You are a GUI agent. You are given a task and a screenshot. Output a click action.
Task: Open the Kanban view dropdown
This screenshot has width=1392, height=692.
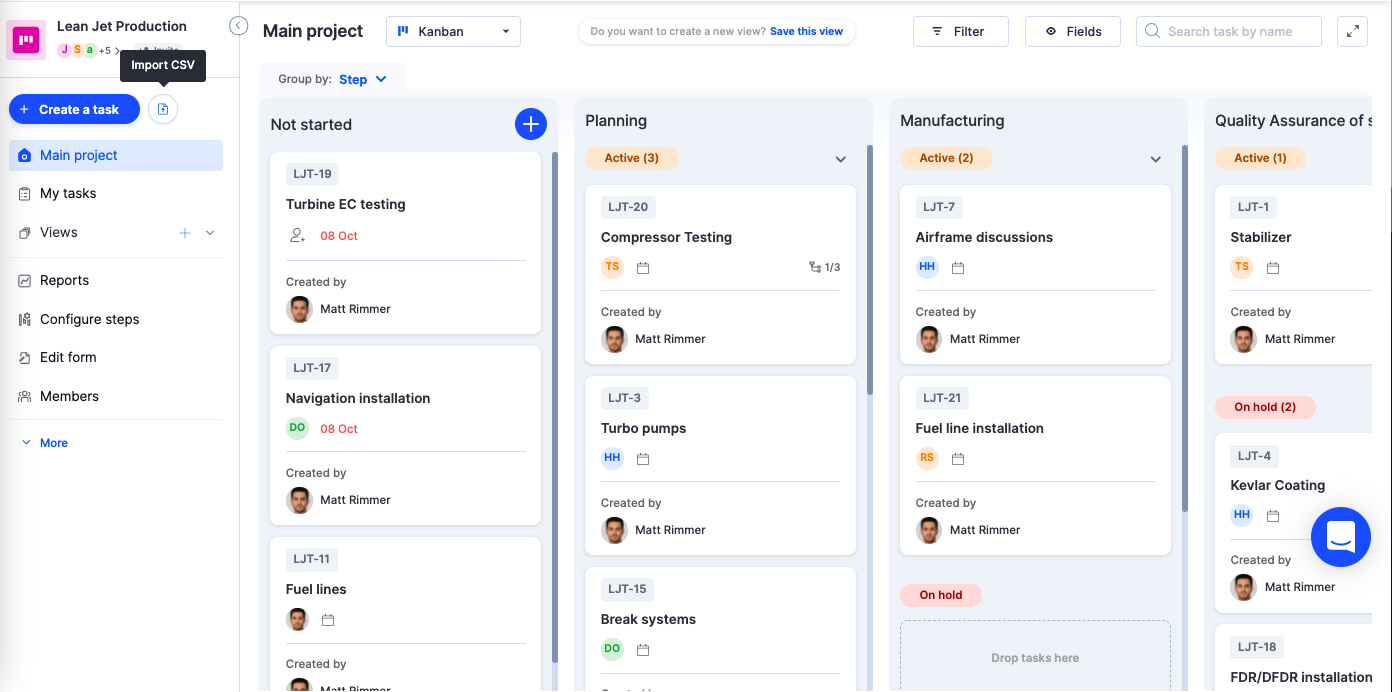[453, 31]
